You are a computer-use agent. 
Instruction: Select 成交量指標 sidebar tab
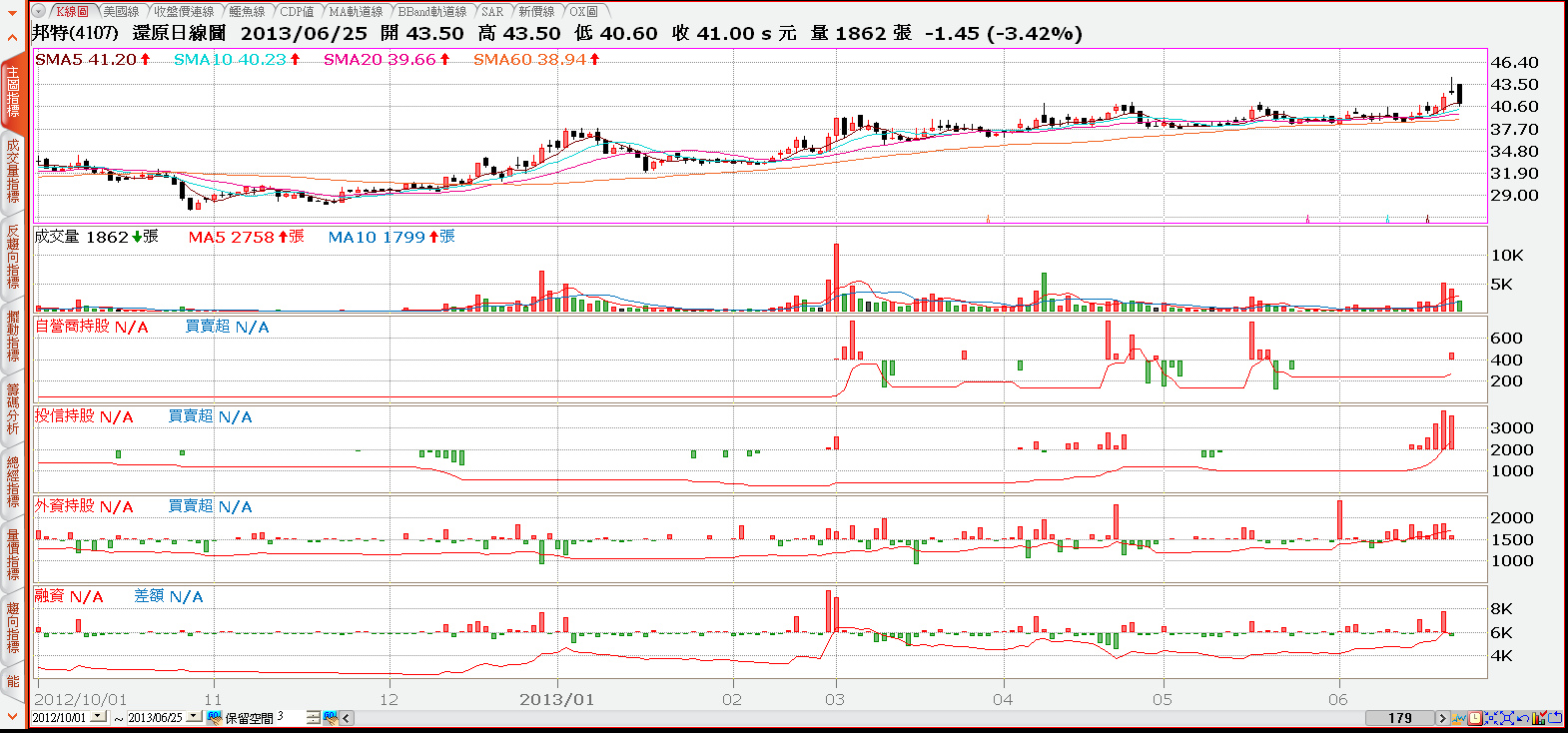(x=12, y=171)
